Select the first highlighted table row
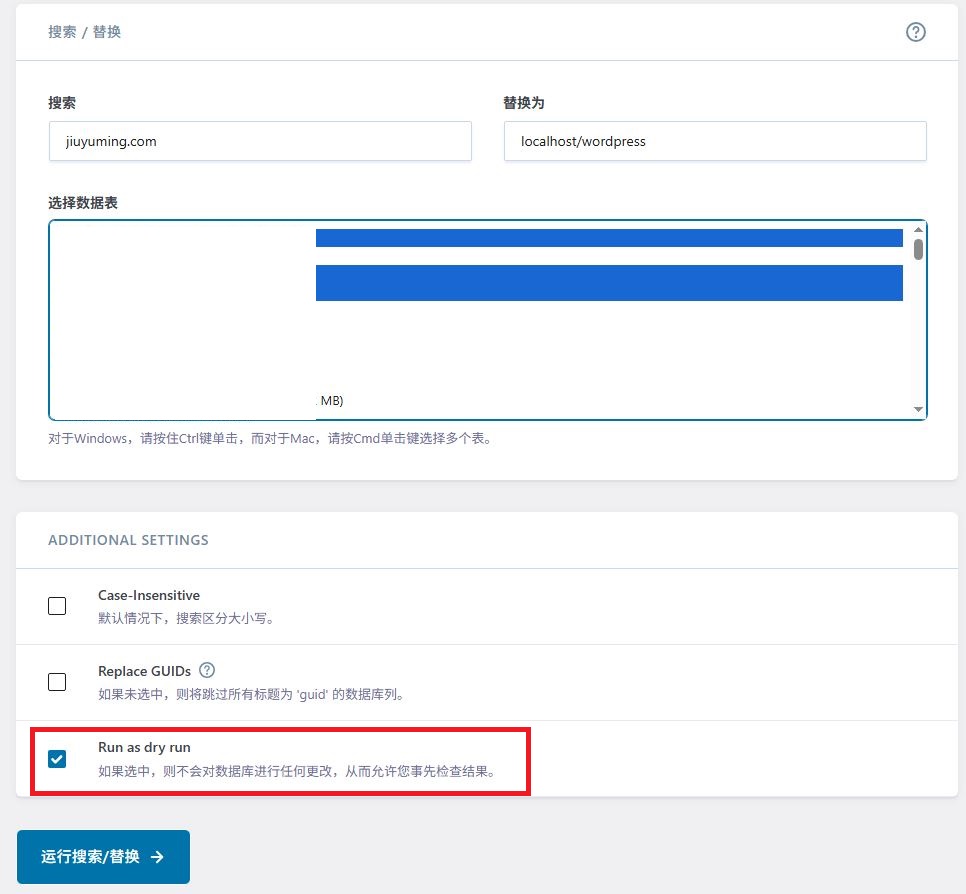The height and width of the screenshot is (894, 966). click(x=609, y=238)
